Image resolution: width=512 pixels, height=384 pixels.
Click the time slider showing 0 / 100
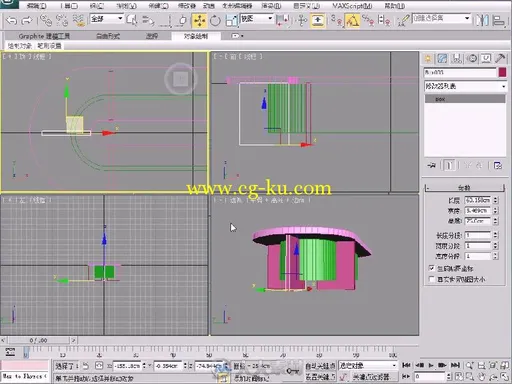[39, 340]
